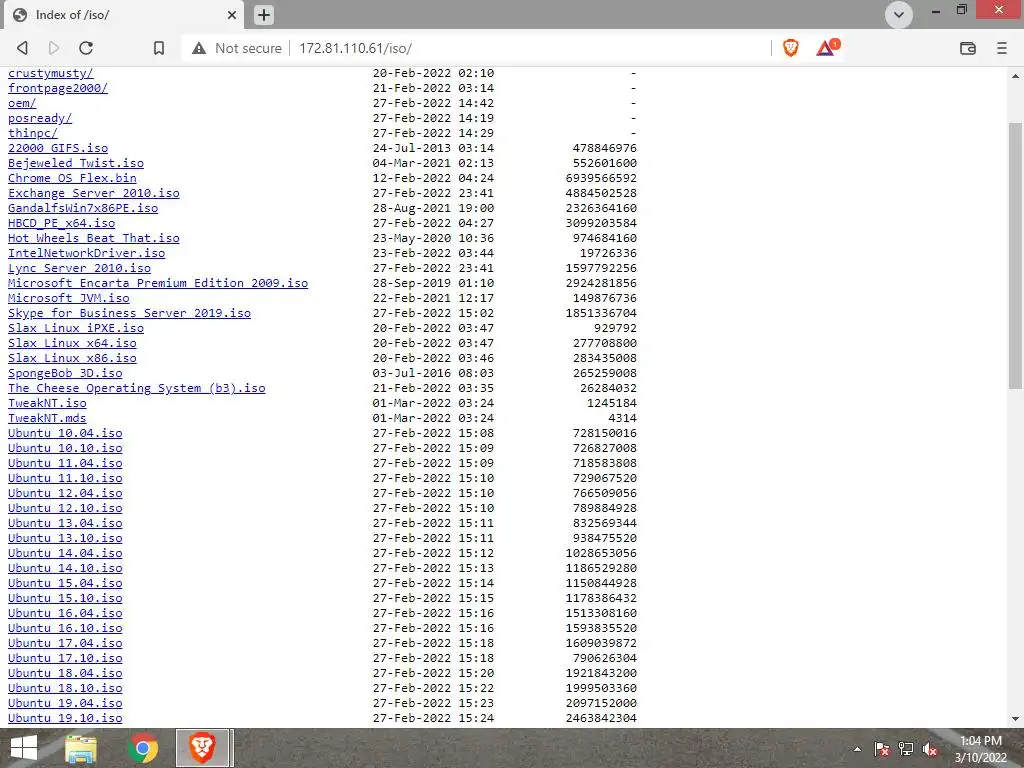1024x768 pixels.
Task: Download Ubuntu 18.04.iso
Action: (65, 674)
